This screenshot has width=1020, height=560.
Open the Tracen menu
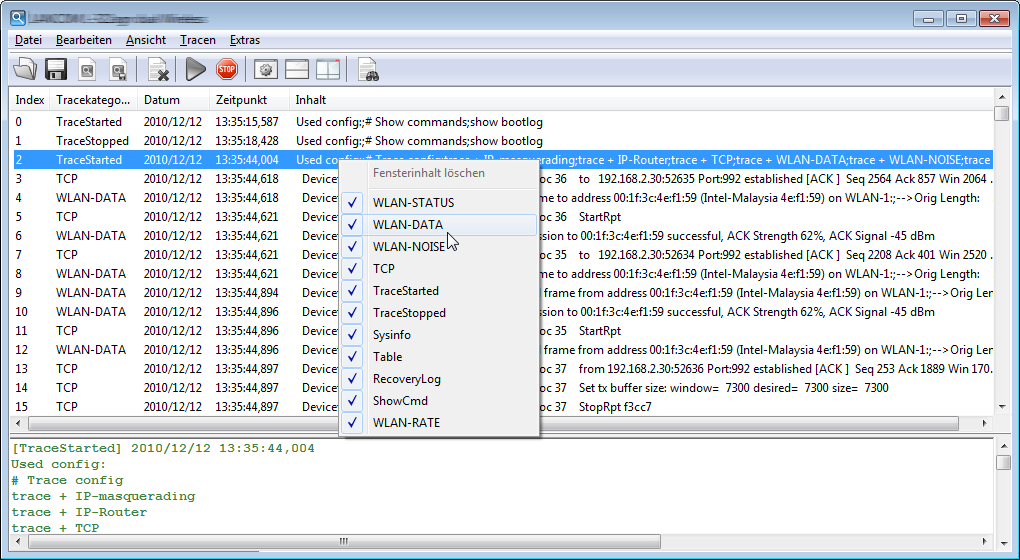pos(197,40)
